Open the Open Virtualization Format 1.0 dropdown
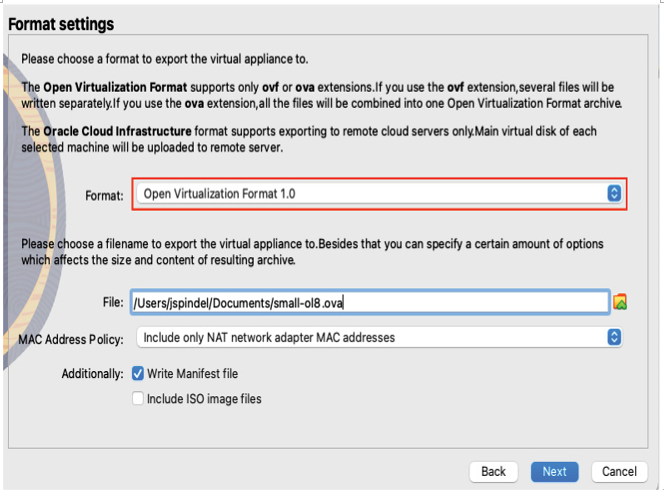The width and height of the screenshot is (664, 496). (379, 194)
